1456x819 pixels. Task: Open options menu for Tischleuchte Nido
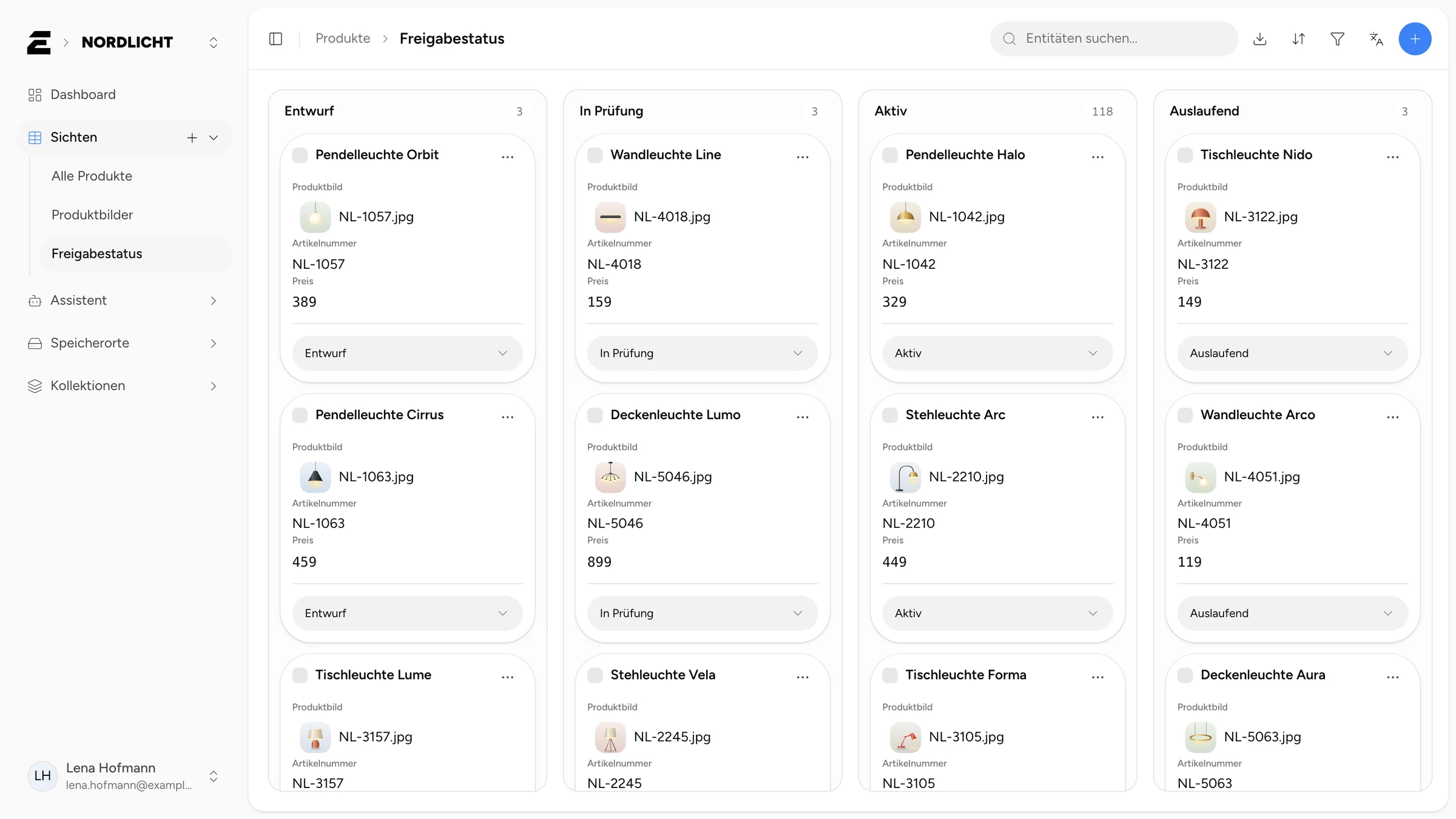click(x=1393, y=157)
